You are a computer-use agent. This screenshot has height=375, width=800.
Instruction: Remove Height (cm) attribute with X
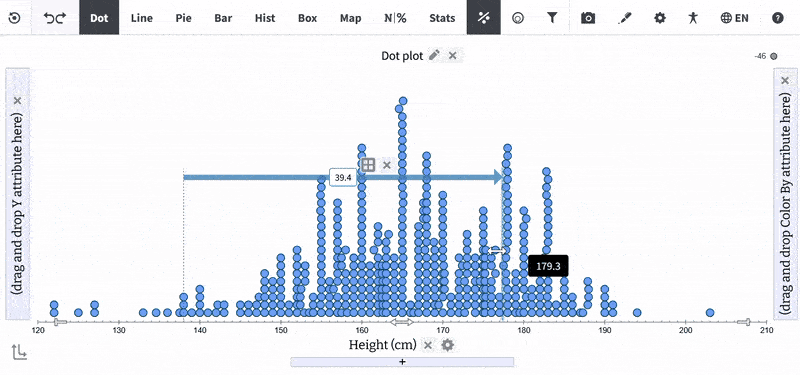pos(428,345)
